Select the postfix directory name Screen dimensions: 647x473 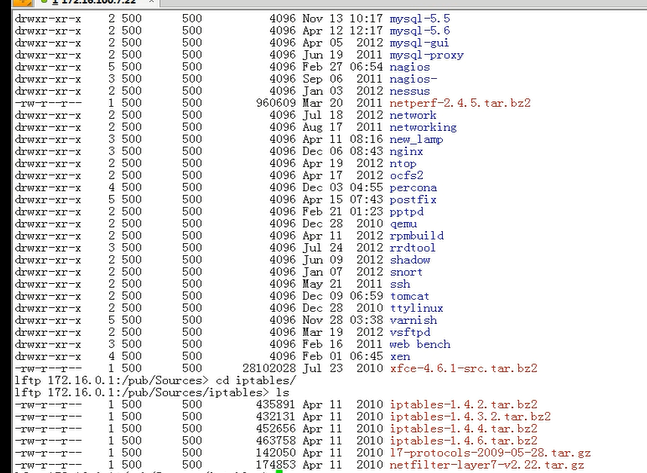coord(413,199)
